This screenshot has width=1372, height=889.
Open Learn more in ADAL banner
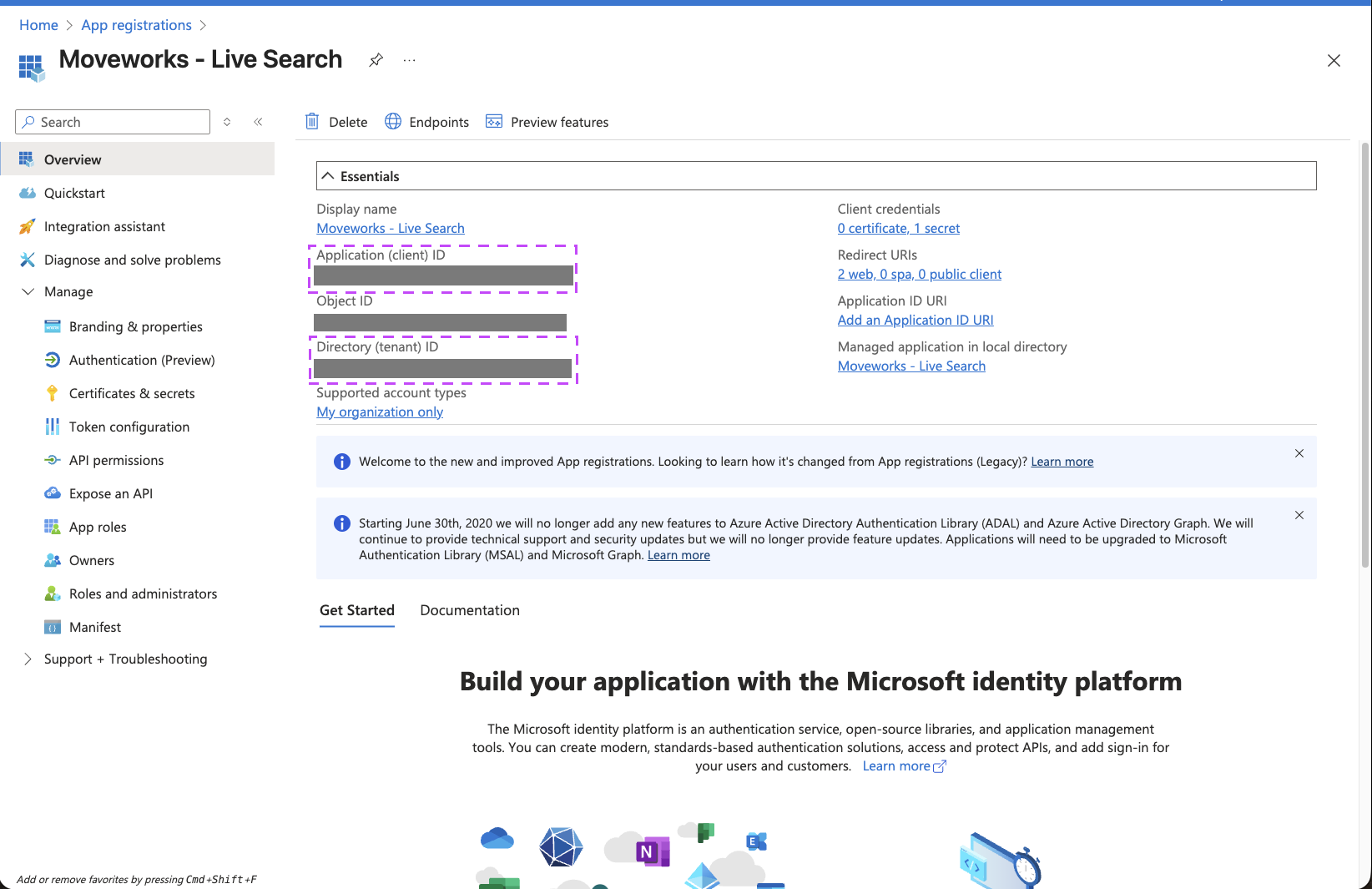678,555
